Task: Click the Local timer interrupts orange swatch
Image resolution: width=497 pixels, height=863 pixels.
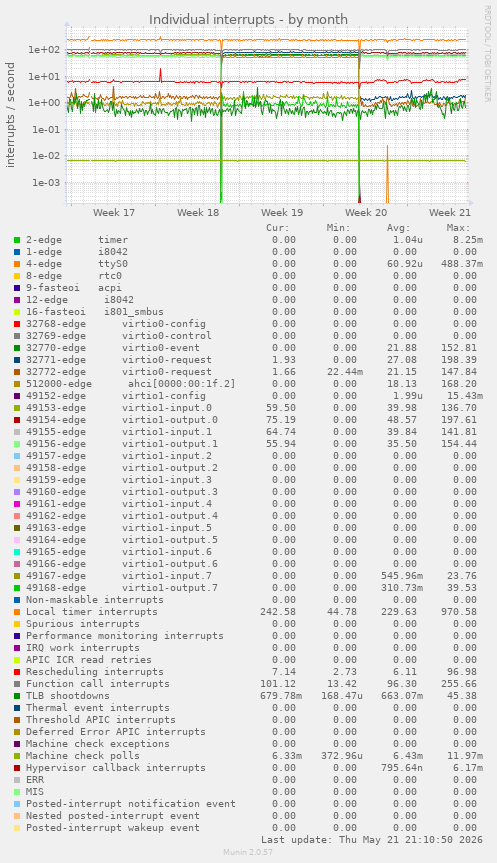Action: pyautogui.click(x=17, y=612)
